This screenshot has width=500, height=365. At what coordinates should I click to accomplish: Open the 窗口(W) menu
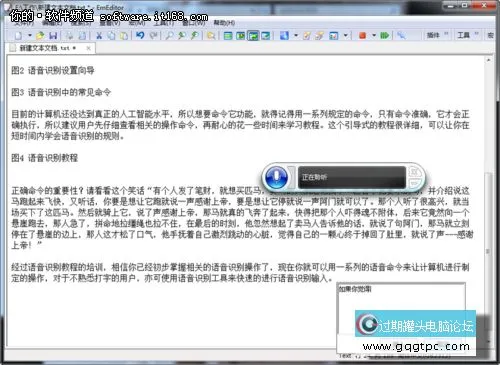194,23
